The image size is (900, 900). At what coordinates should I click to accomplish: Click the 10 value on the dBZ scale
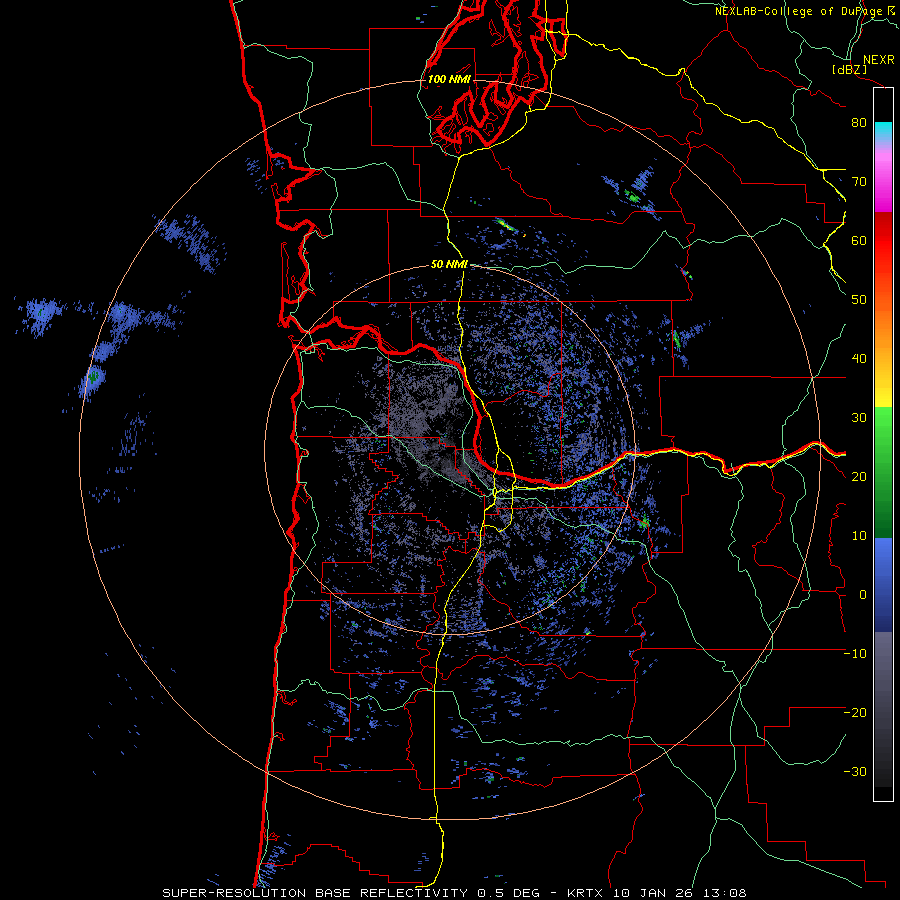(x=859, y=536)
